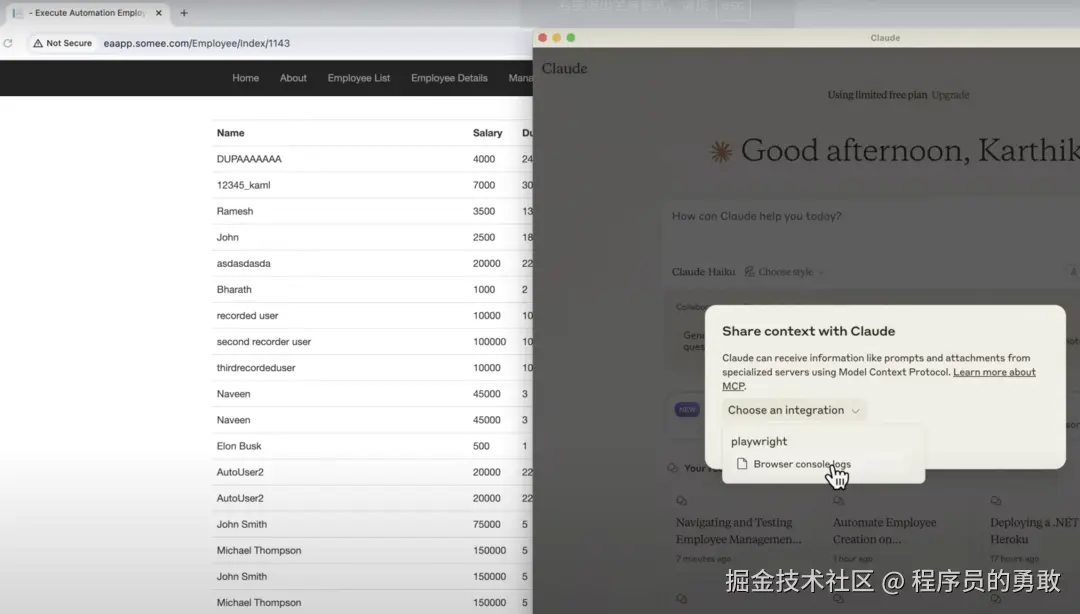The width and height of the screenshot is (1080, 614).
Task: Select the playwright integration entry
Action: 759,441
